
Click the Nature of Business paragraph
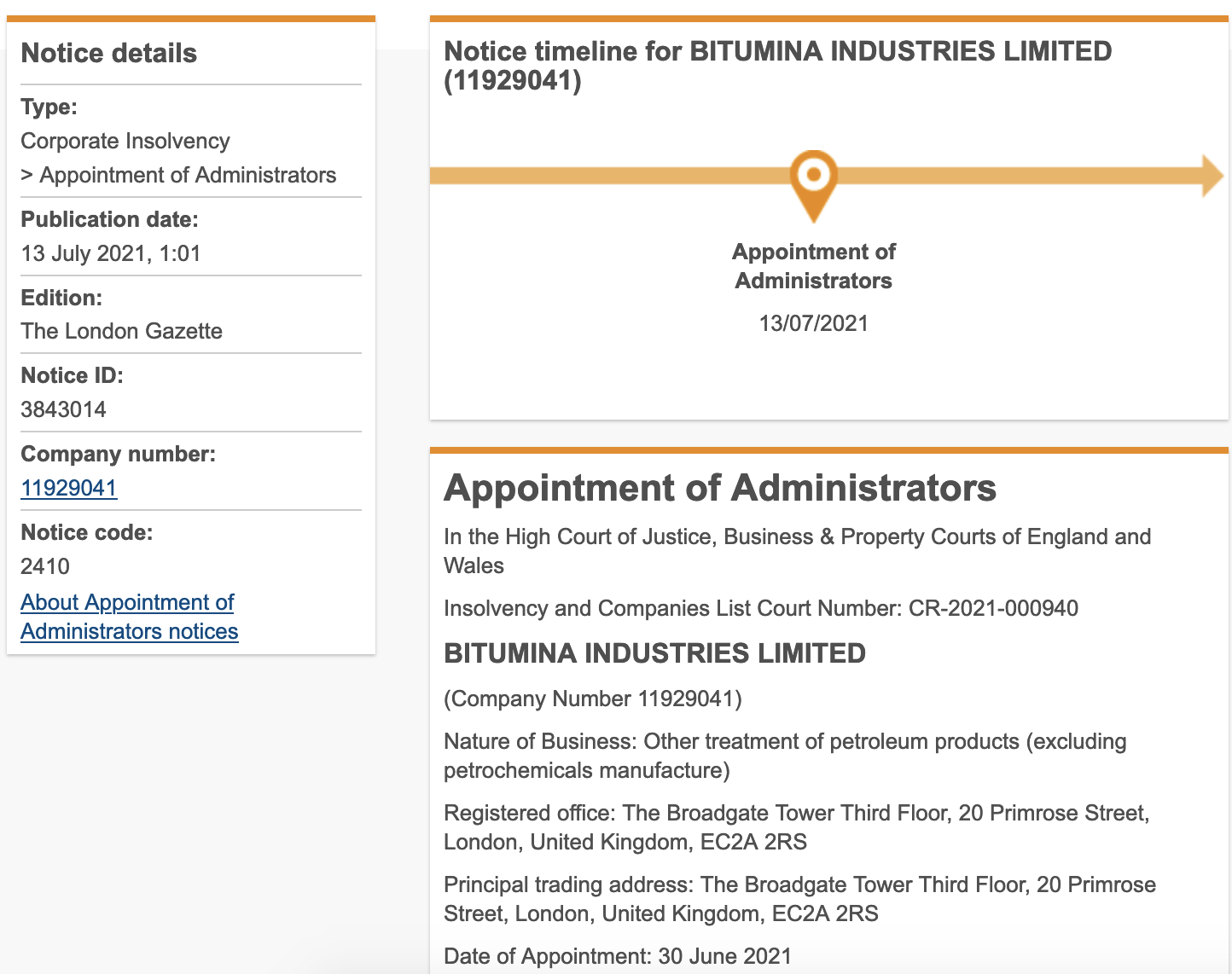point(784,756)
